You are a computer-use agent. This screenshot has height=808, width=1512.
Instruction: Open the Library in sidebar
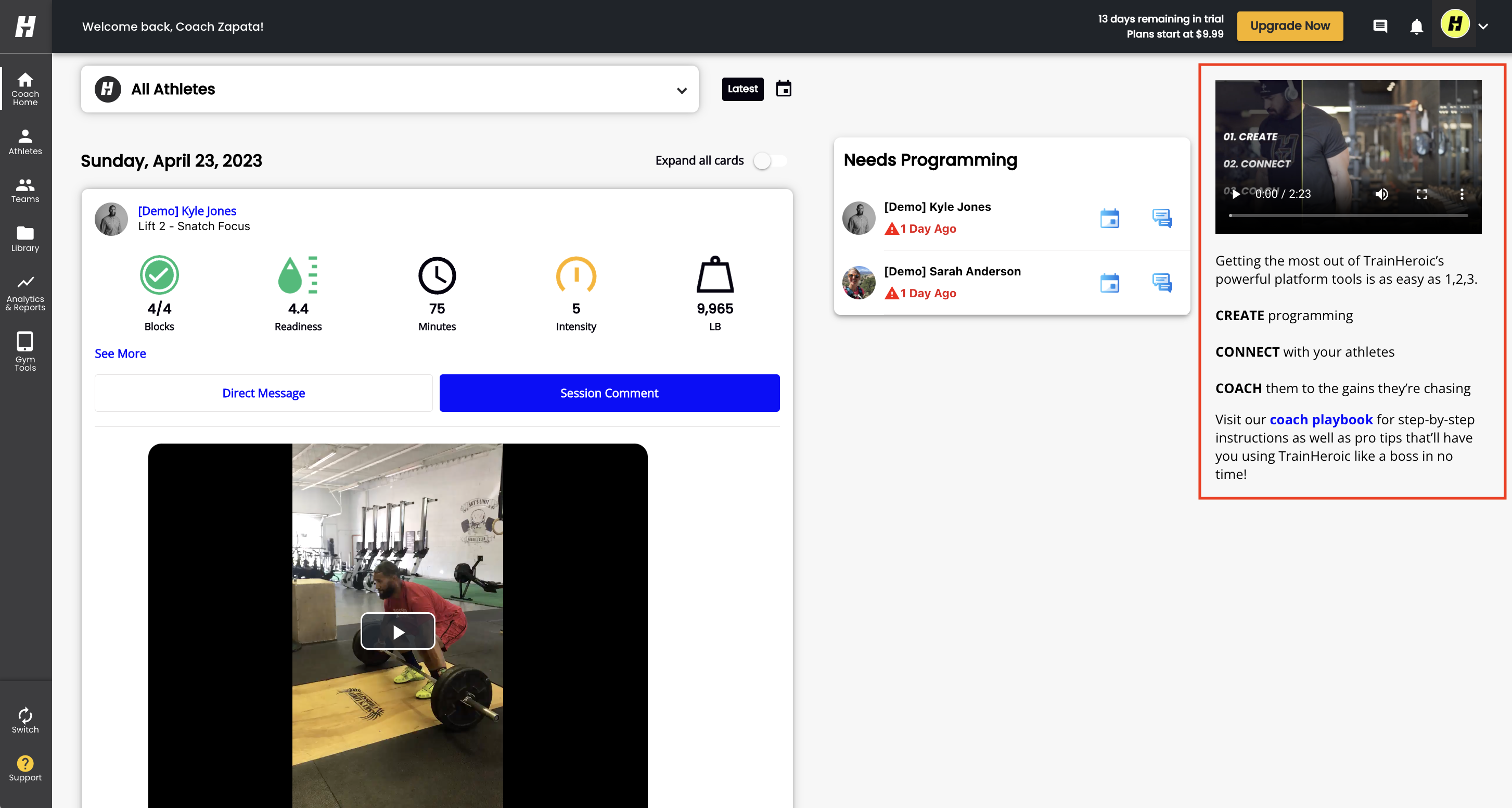pyautogui.click(x=25, y=239)
